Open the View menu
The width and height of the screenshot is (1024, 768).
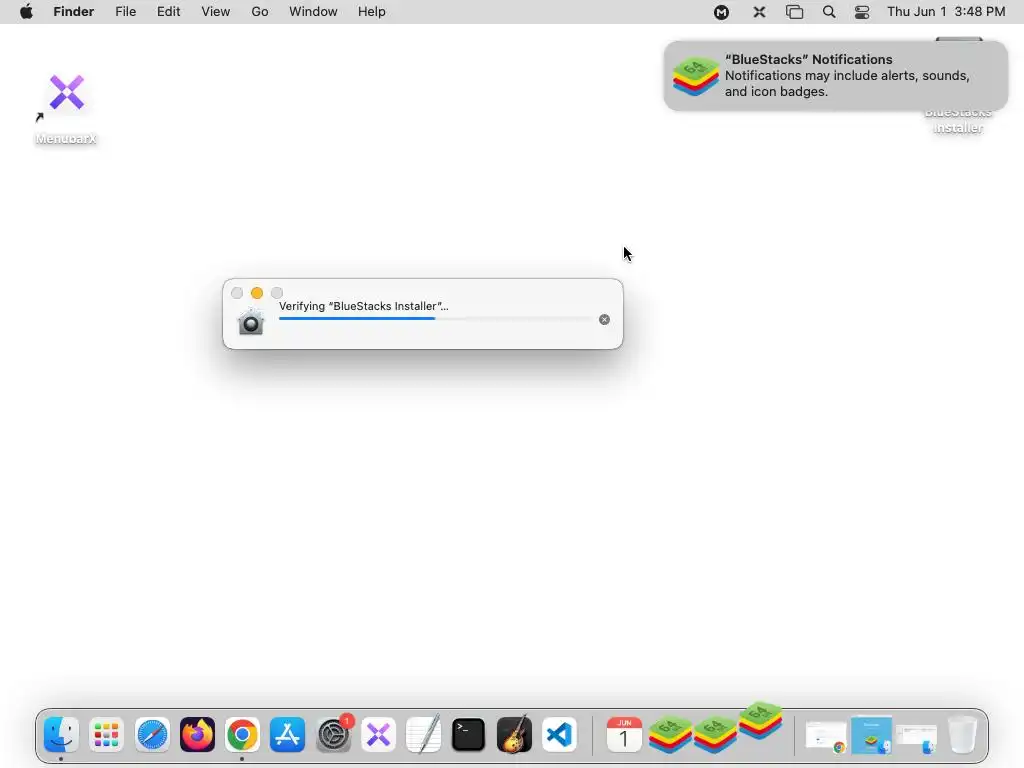pyautogui.click(x=216, y=12)
